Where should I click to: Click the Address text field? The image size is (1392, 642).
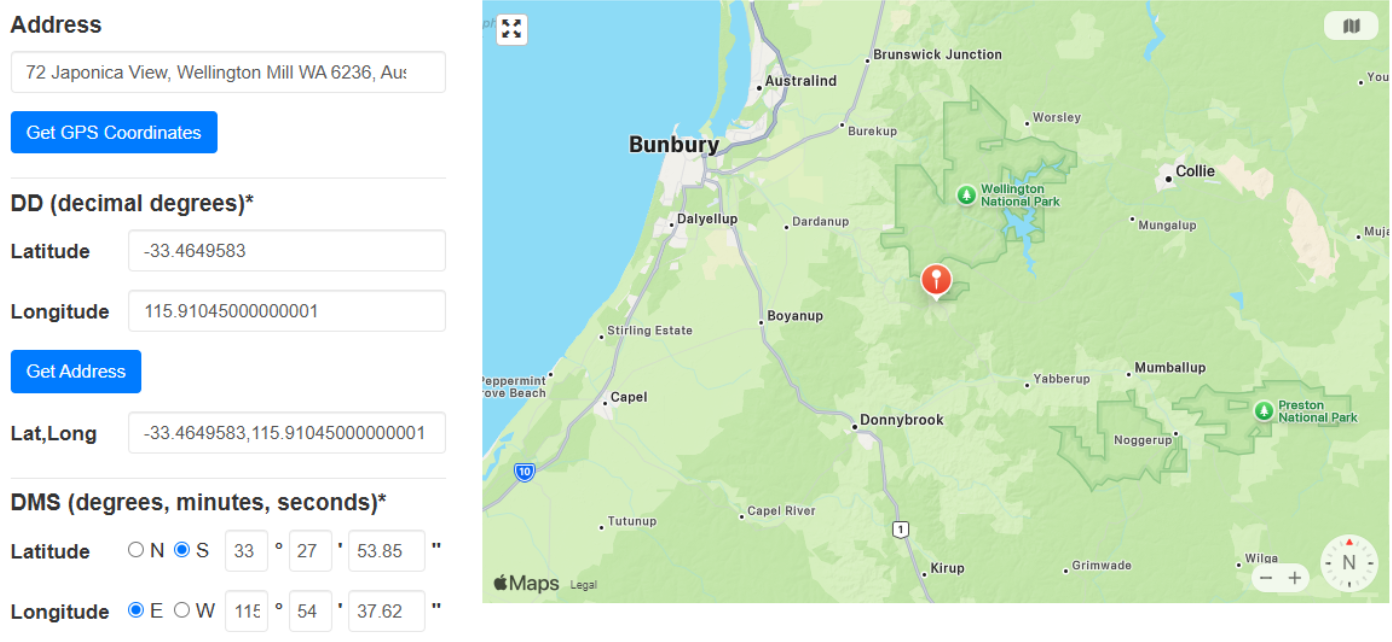[228, 72]
